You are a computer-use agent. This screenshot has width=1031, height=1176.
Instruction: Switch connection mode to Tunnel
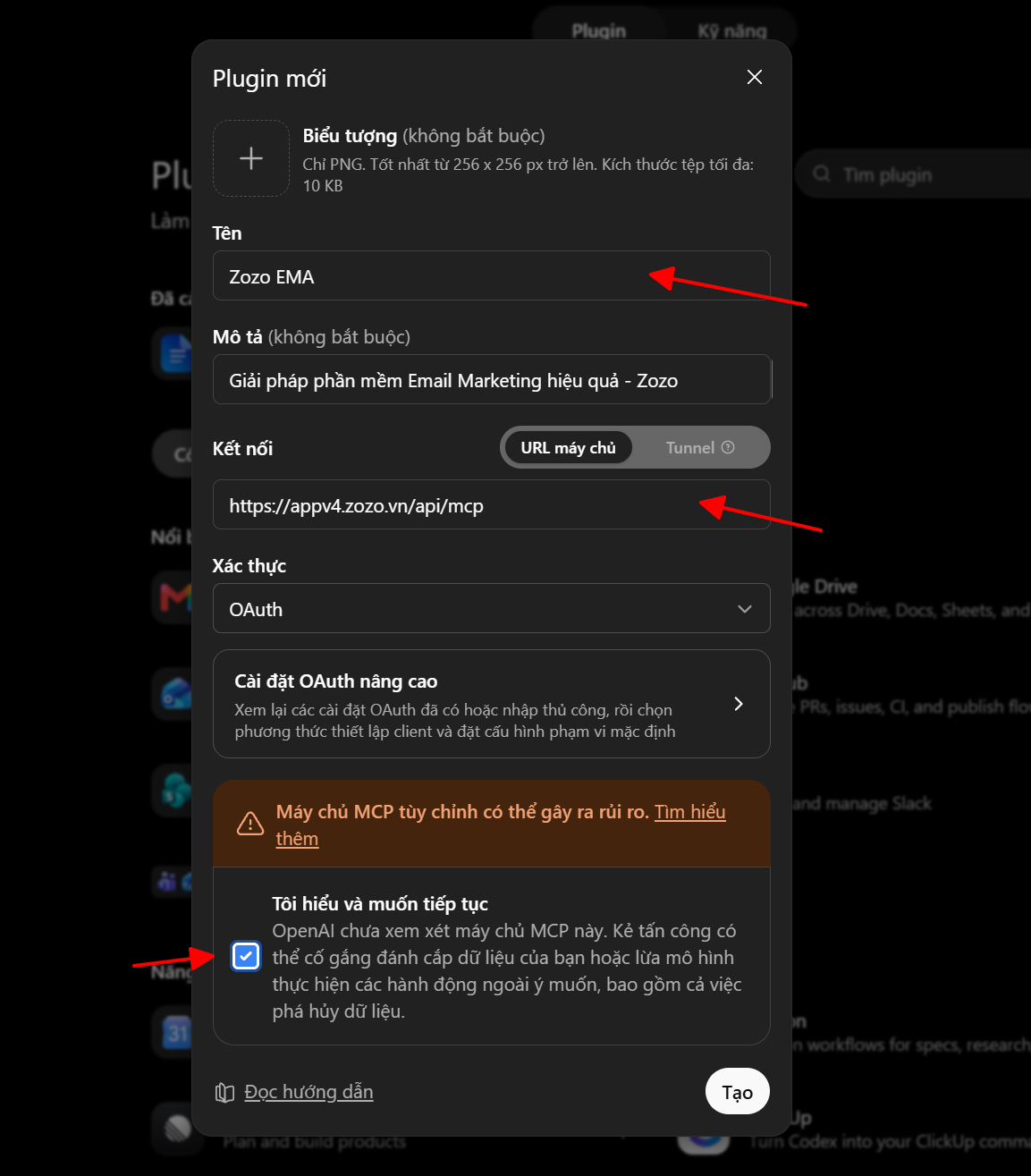click(x=699, y=447)
